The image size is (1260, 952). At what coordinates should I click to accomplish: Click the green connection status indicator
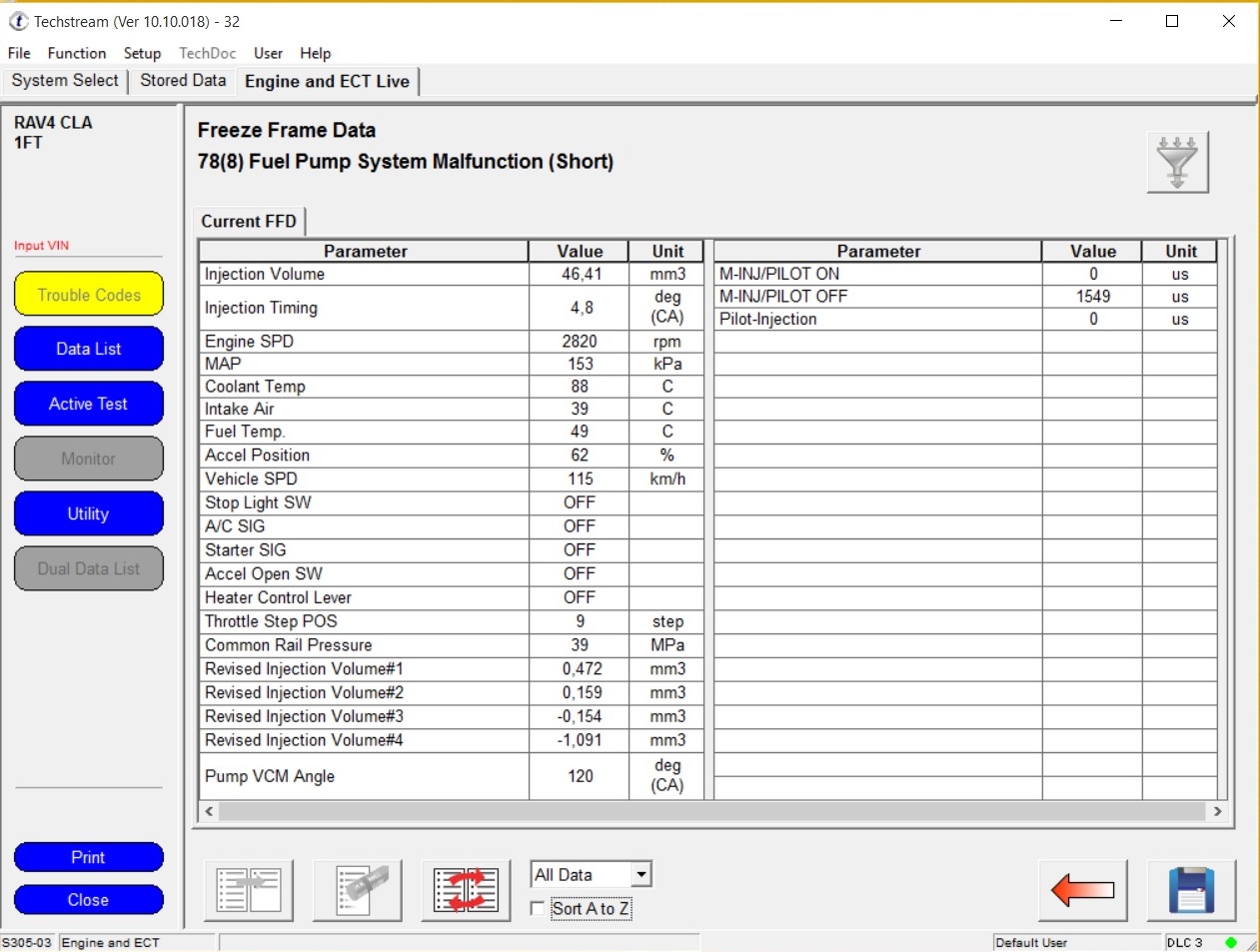coord(1231,942)
